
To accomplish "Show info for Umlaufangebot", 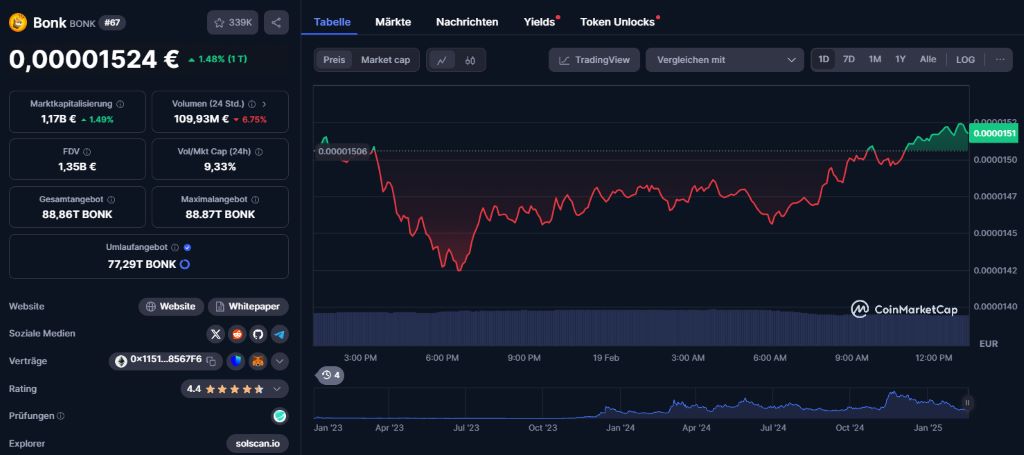I will (174, 248).
